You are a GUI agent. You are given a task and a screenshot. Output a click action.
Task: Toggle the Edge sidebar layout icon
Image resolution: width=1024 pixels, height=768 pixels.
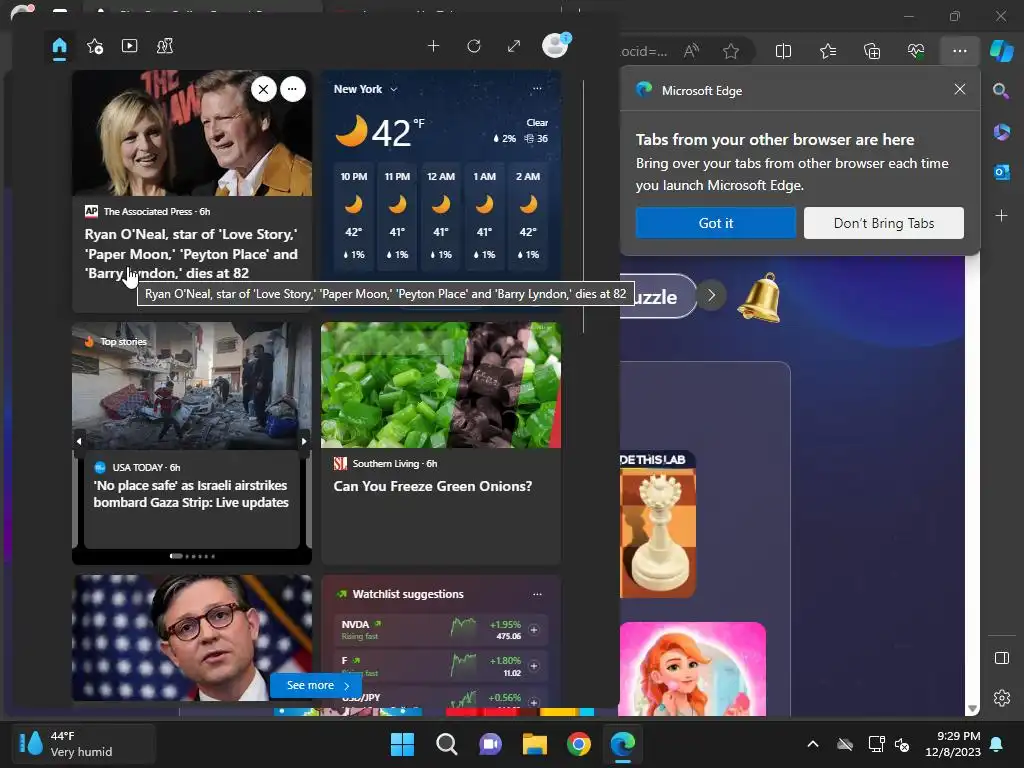pos(1002,658)
